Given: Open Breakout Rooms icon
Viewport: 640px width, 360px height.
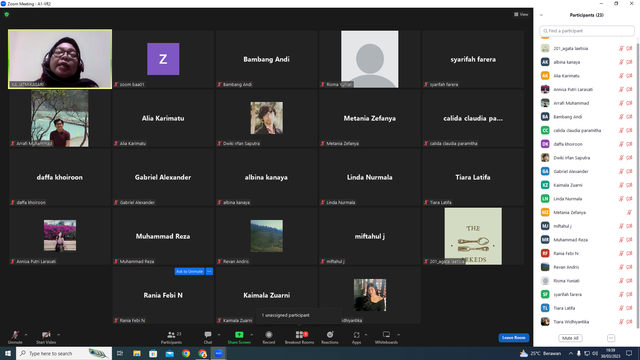Looking at the screenshot, I should point(300,335).
